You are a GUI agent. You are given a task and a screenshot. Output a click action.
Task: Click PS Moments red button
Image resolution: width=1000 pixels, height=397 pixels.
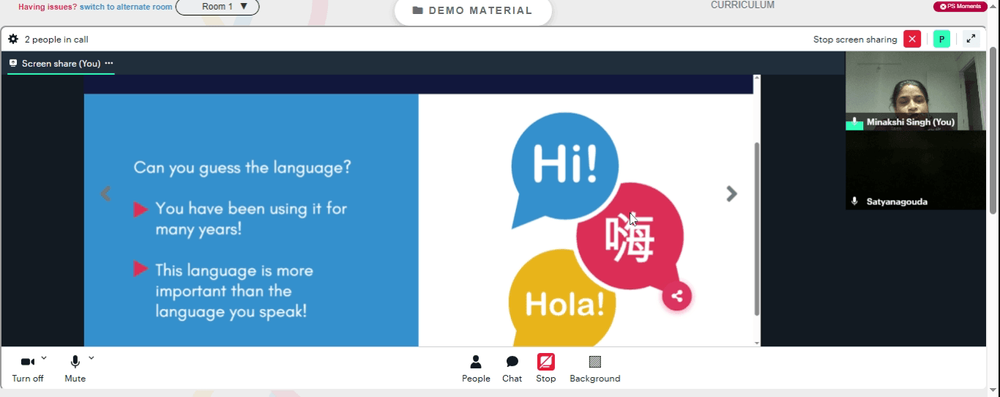[x=960, y=6]
